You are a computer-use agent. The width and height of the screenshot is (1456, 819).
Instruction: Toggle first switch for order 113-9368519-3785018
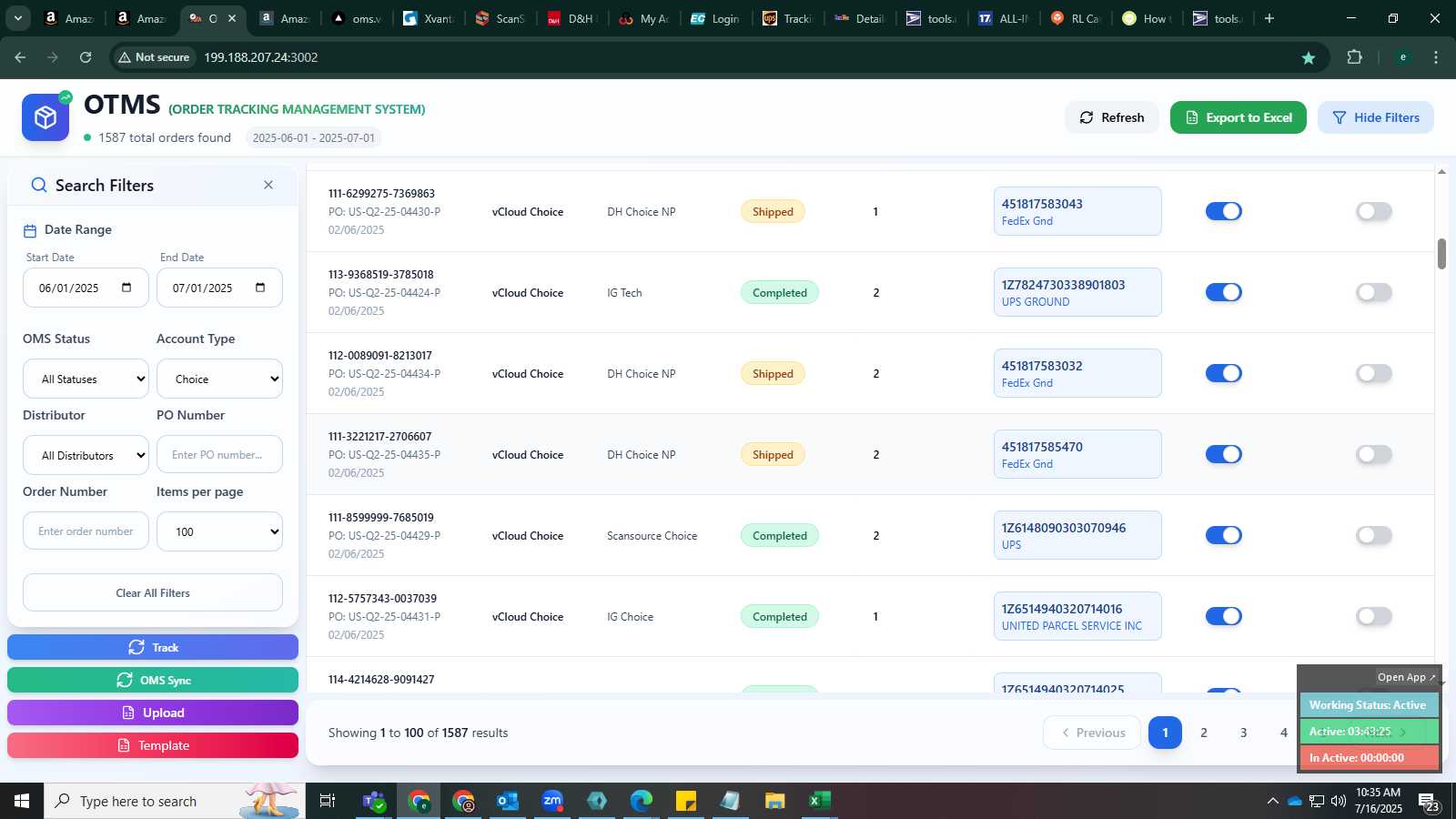[1224, 292]
